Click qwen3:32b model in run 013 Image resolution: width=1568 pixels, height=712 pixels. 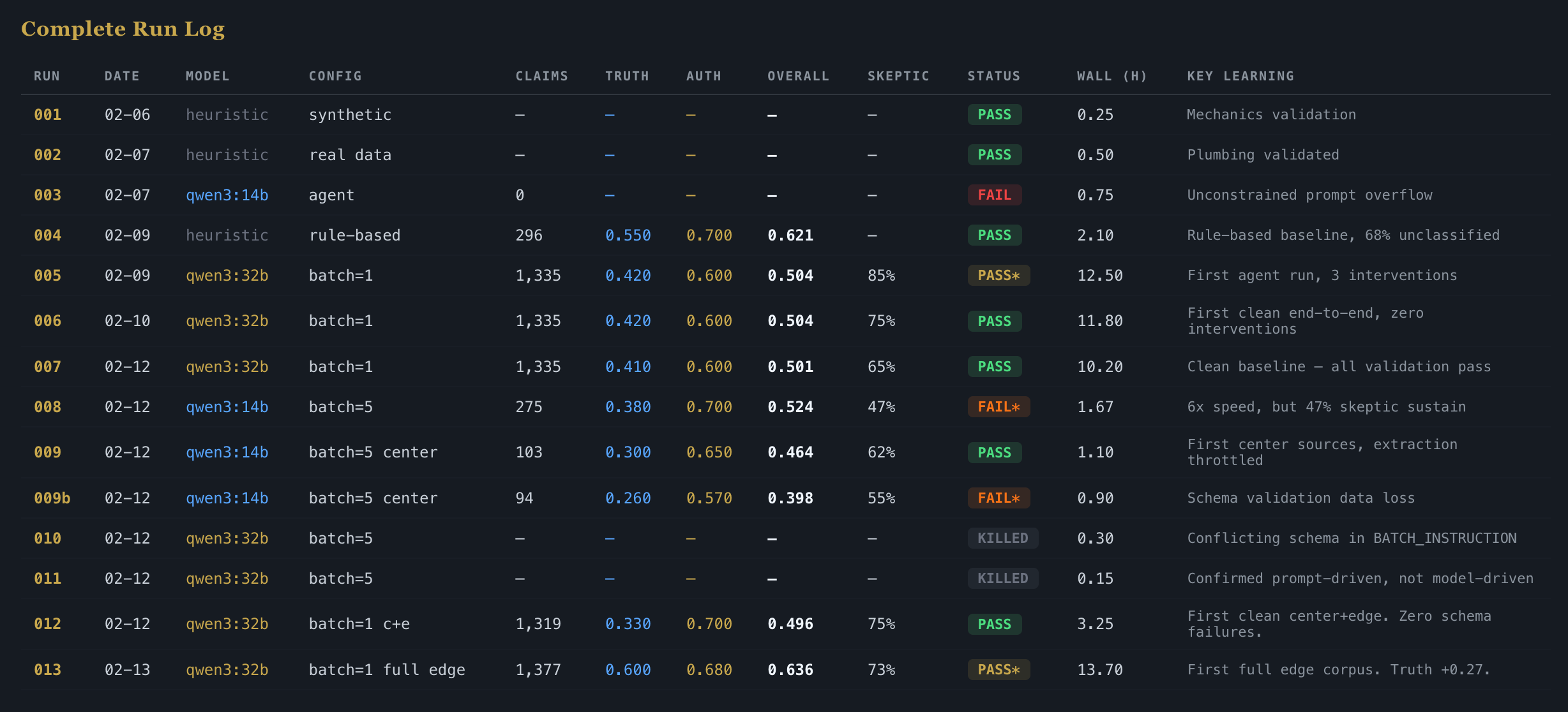click(227, 670)
